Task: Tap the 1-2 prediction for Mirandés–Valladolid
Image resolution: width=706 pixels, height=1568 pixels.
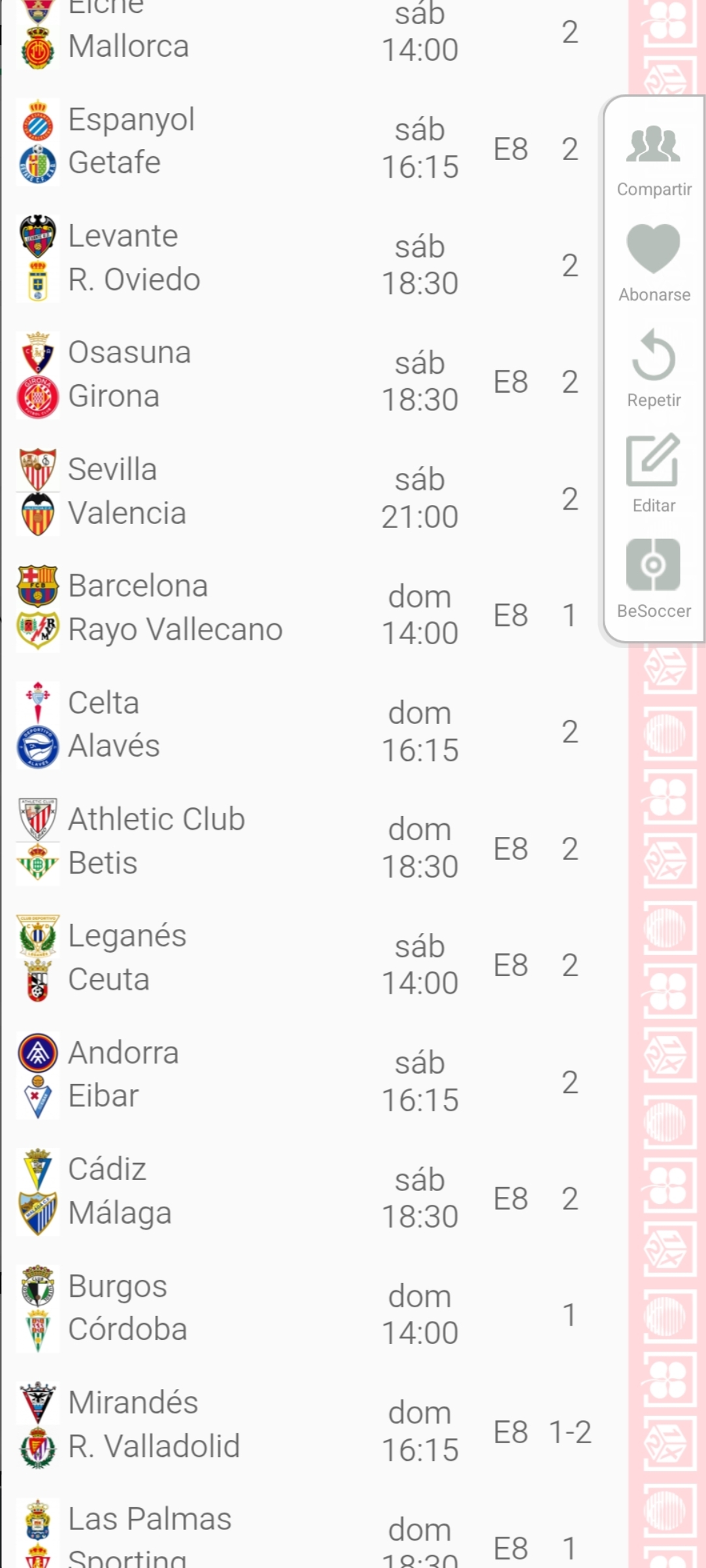Action: pos(570,1432)
